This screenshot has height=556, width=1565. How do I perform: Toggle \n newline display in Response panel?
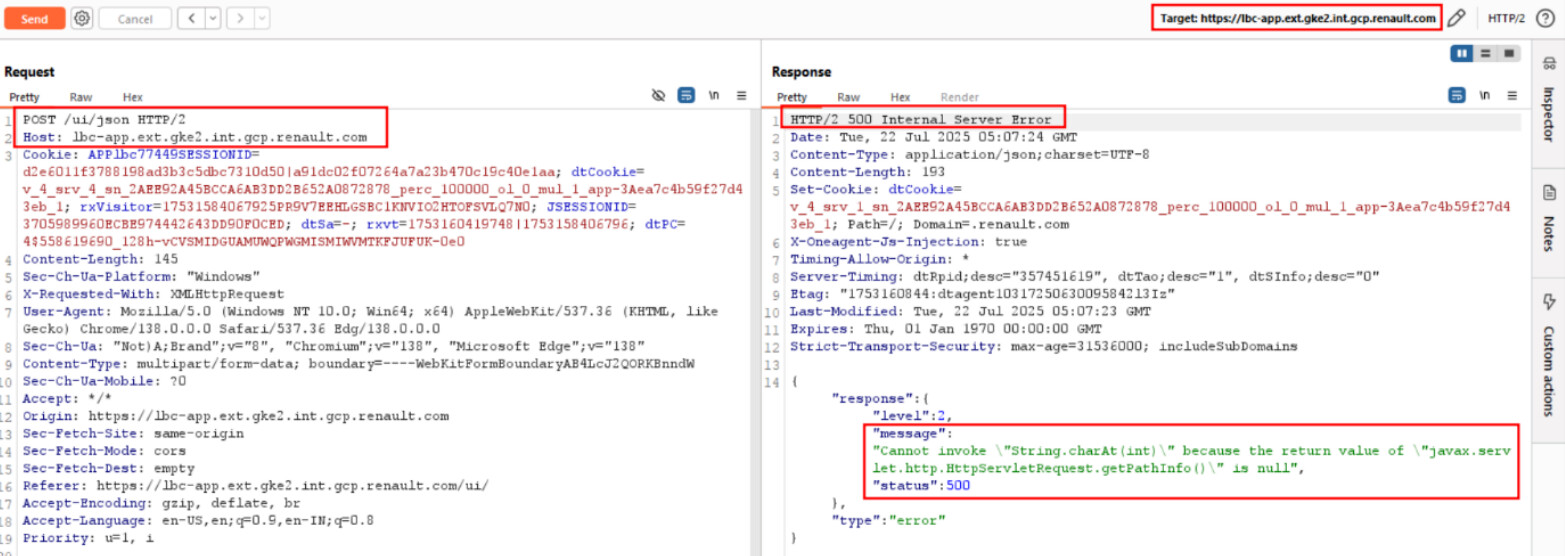coord(1485,96)
